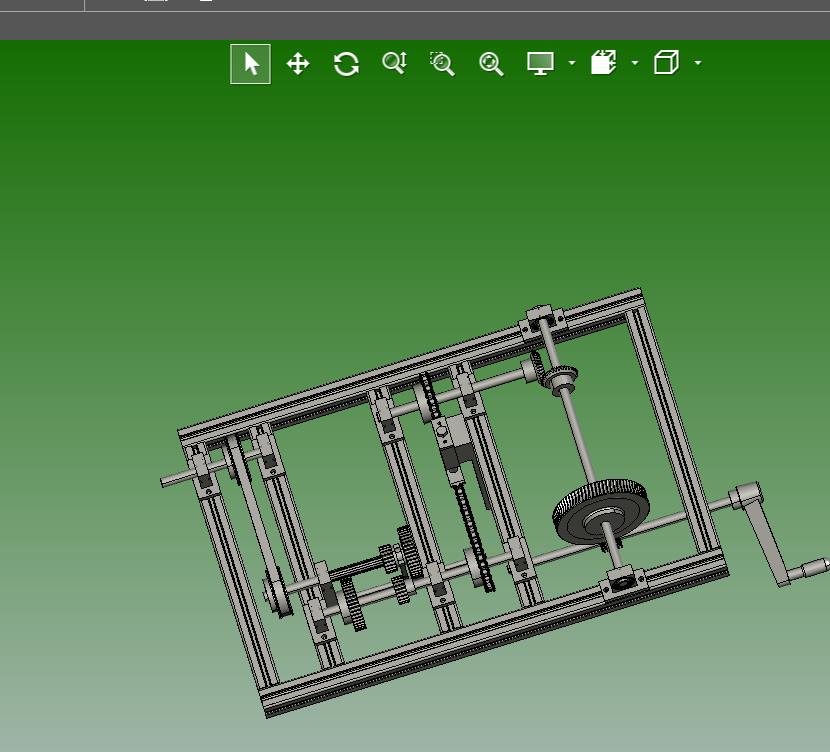The width and height of the screenshot is (830, 752).
Task: Open the section view dropdown arrow
Action: pyautogui.click(x=635, y=63)
